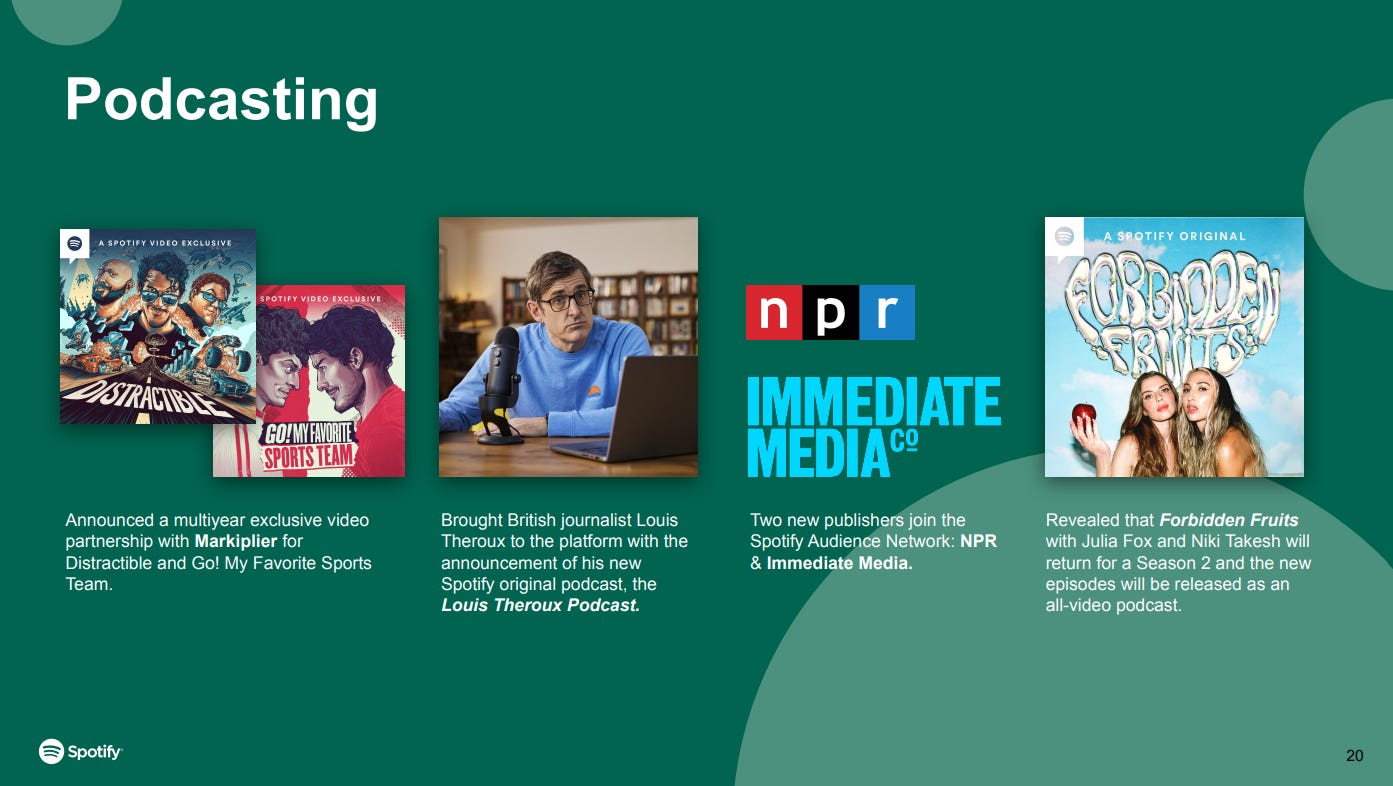Screen dimensions: 1393x786
Task: Click the bold Louis Theroux Podcast text
Action: tap(540, 605)
